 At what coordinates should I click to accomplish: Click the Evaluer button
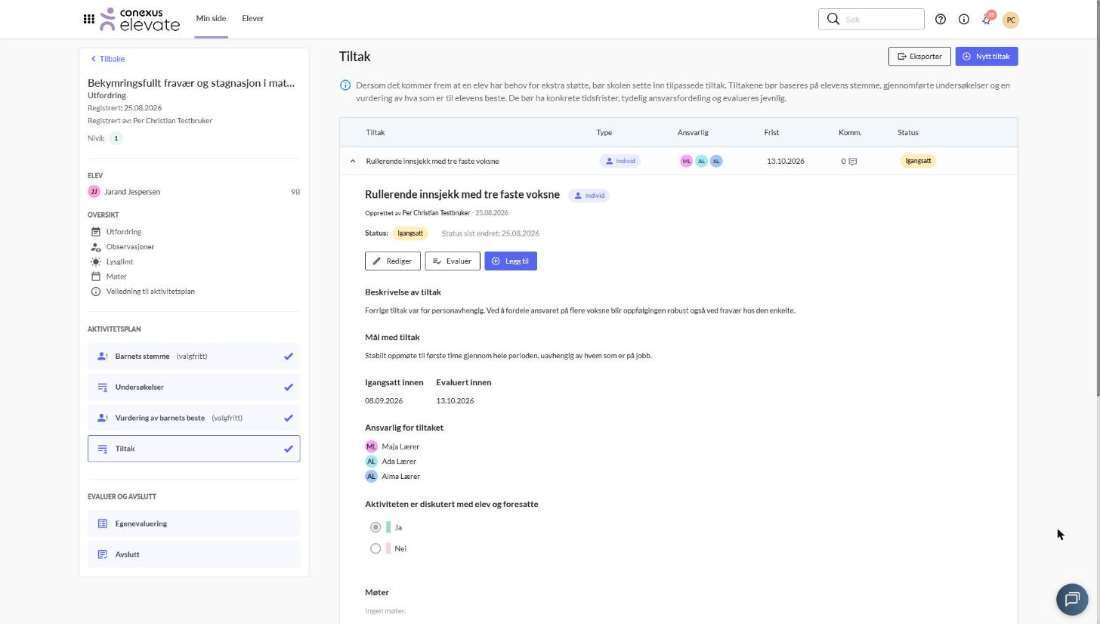(452, 261)
